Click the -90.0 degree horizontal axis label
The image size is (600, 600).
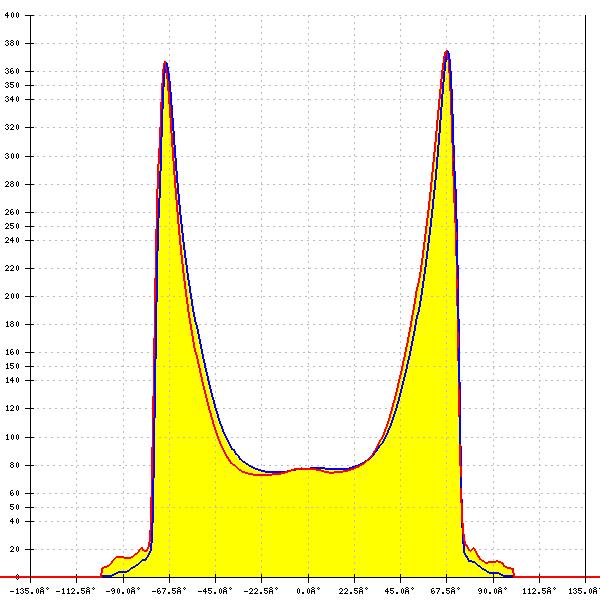point(122,591)
